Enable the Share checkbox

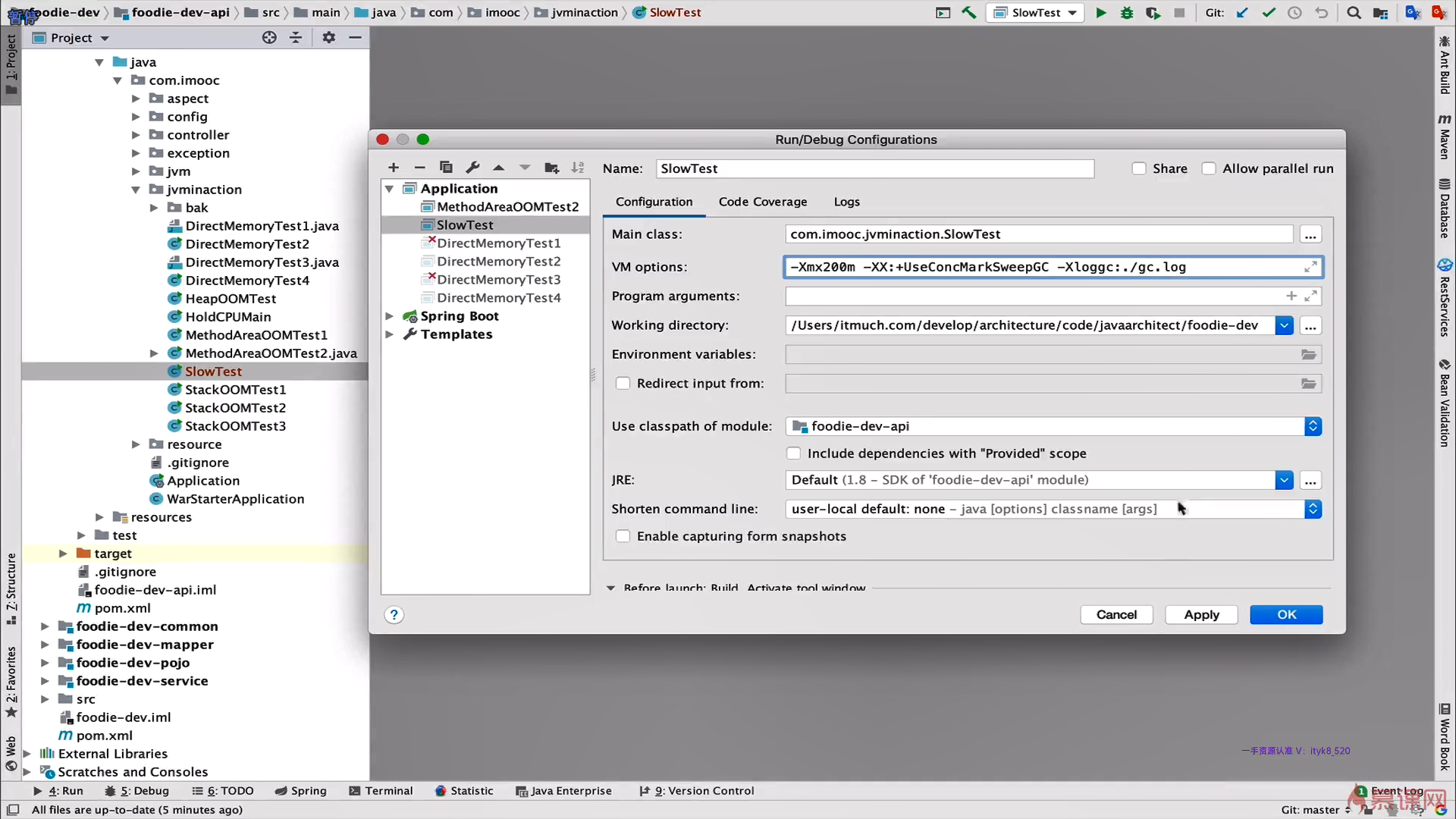(1139, 168)
